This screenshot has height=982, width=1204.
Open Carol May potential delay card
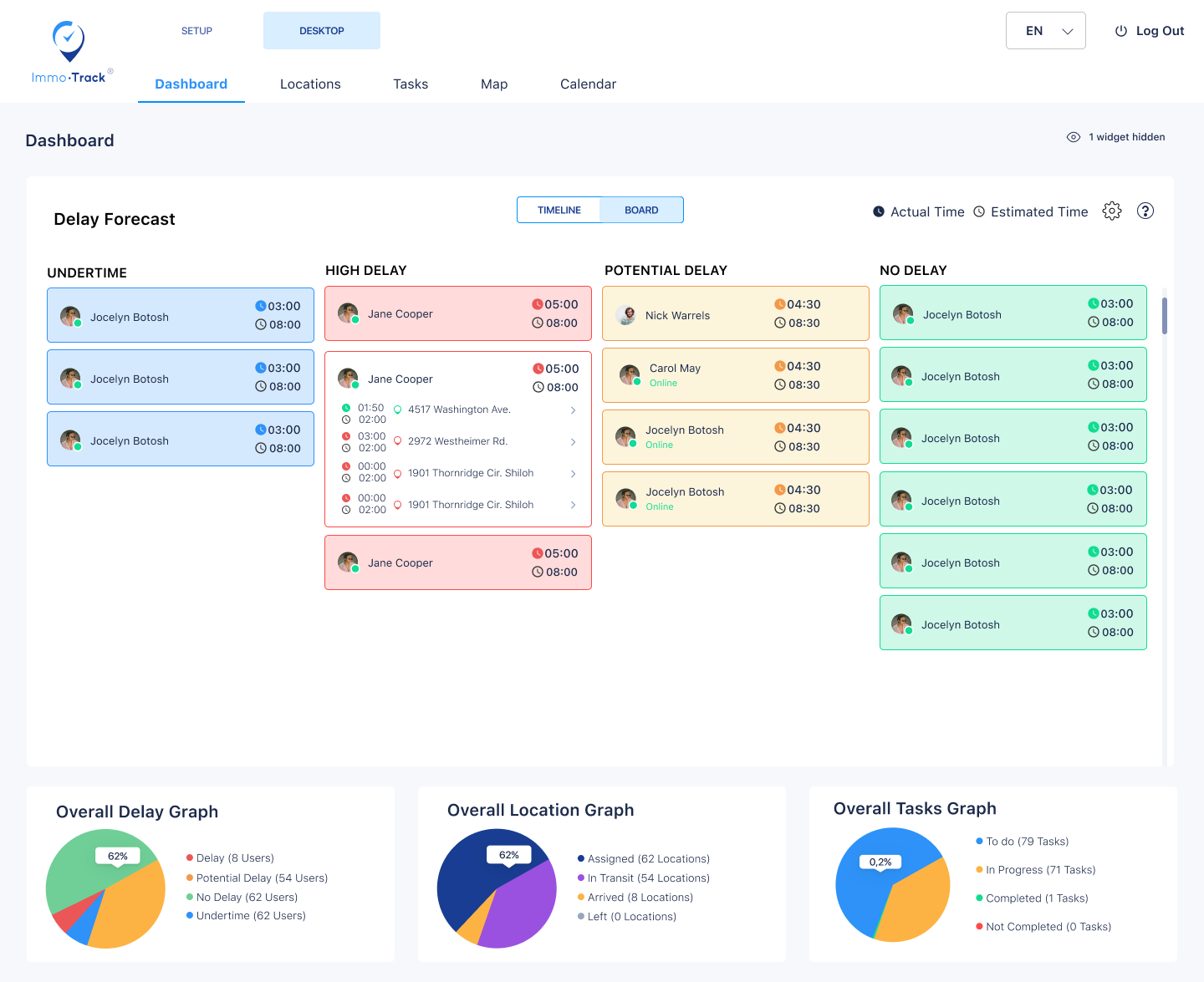click(x=736, y=375)
